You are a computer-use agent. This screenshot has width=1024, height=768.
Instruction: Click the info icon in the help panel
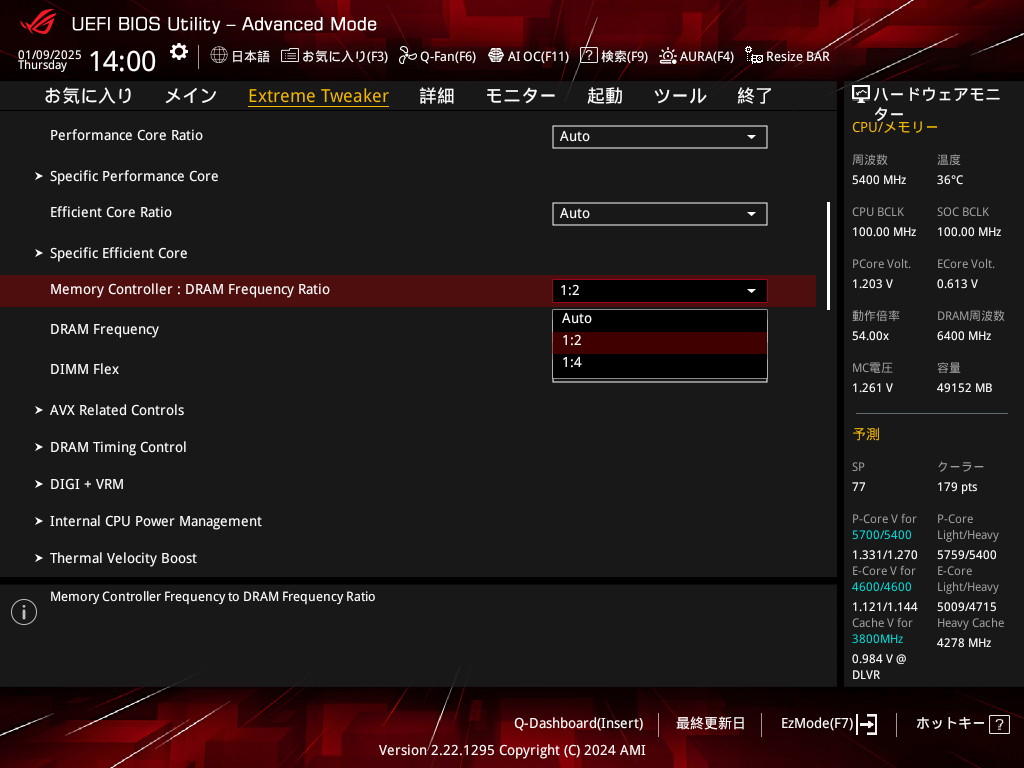point(24,612)
